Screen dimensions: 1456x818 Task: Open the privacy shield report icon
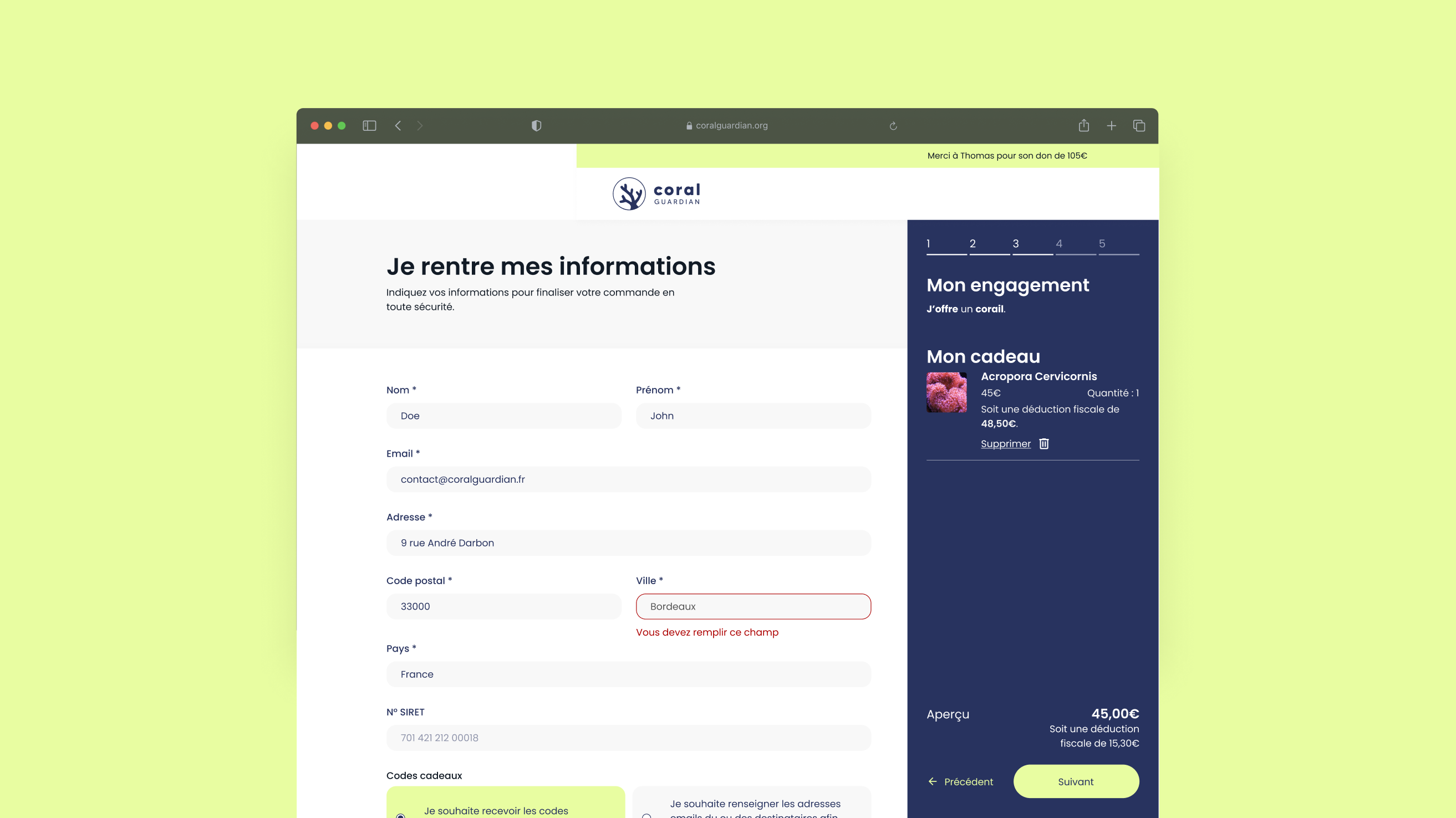pyautogui.click(x=536, y=125)
